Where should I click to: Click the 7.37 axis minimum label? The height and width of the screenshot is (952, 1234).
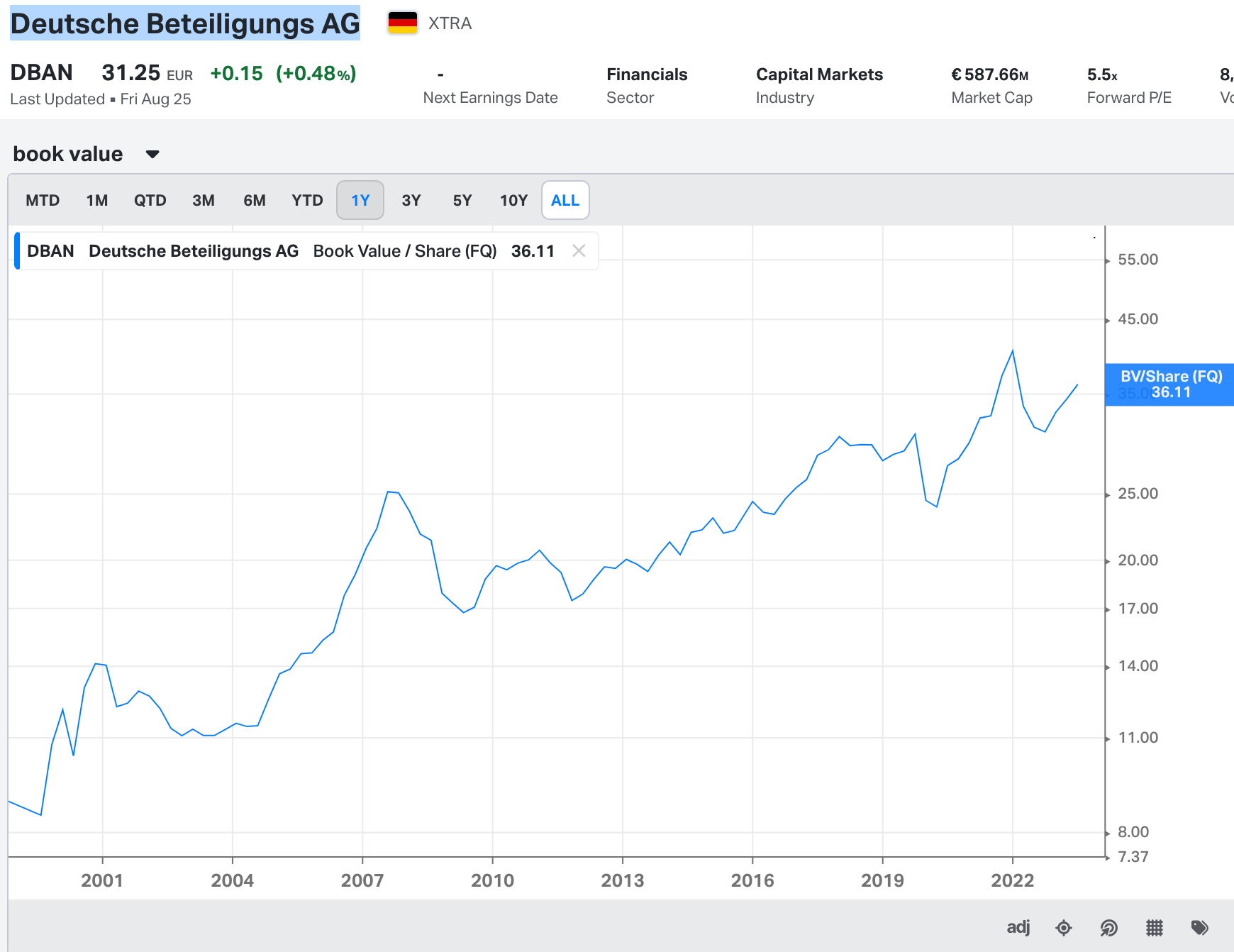(x=1133, y=857)
